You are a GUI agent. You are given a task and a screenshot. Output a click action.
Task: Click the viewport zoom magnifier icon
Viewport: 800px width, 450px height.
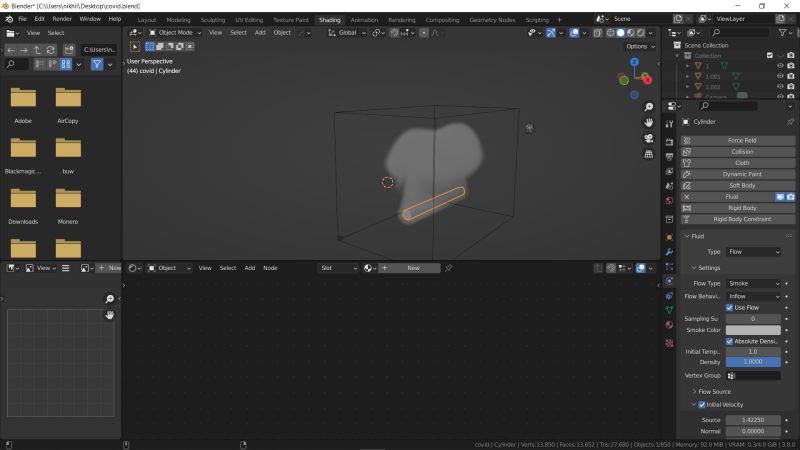(648, 107)
